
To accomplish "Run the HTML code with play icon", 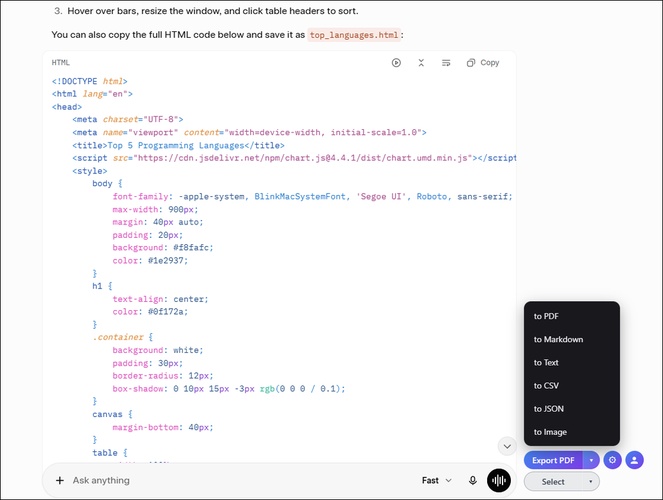I will [396, 63].
